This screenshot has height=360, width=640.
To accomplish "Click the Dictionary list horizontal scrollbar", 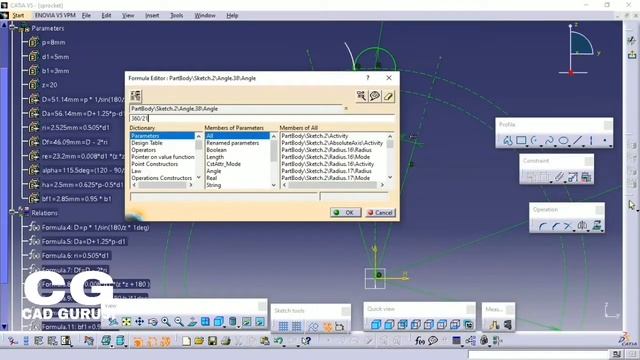I will tap(162, 185).
